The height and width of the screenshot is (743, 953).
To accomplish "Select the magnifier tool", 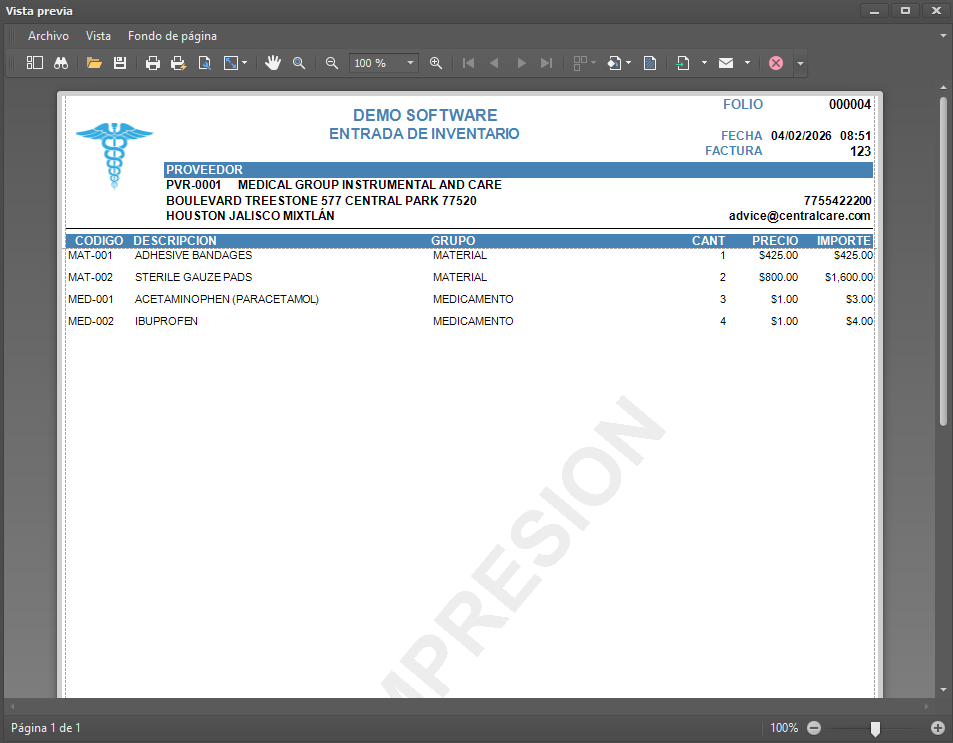I will 299,63.
